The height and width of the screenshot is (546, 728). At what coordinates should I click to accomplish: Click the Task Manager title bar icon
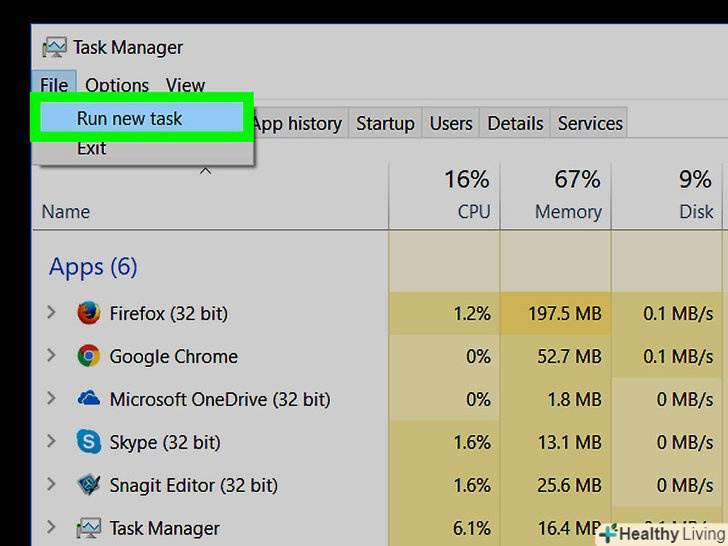point(54,48)
